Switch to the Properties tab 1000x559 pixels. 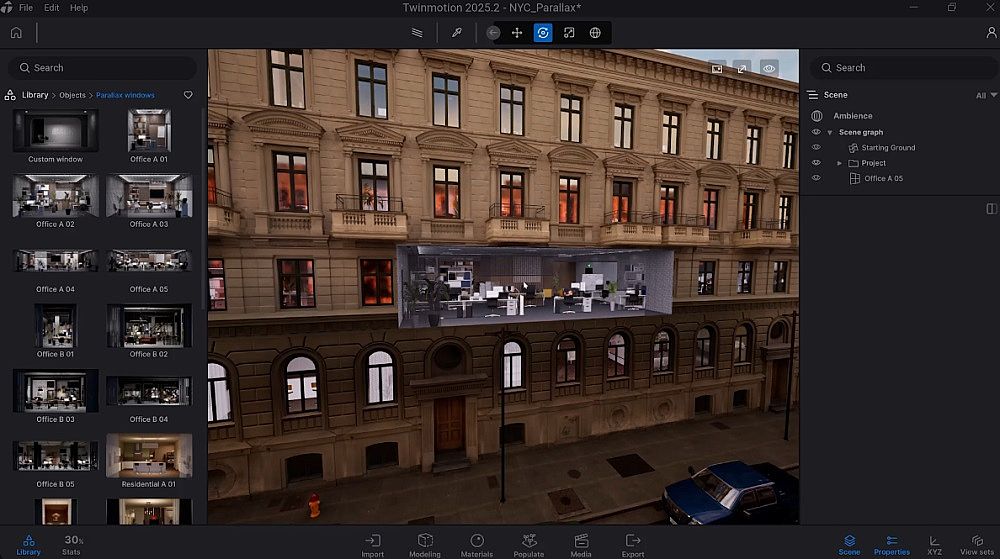[892, 545]
